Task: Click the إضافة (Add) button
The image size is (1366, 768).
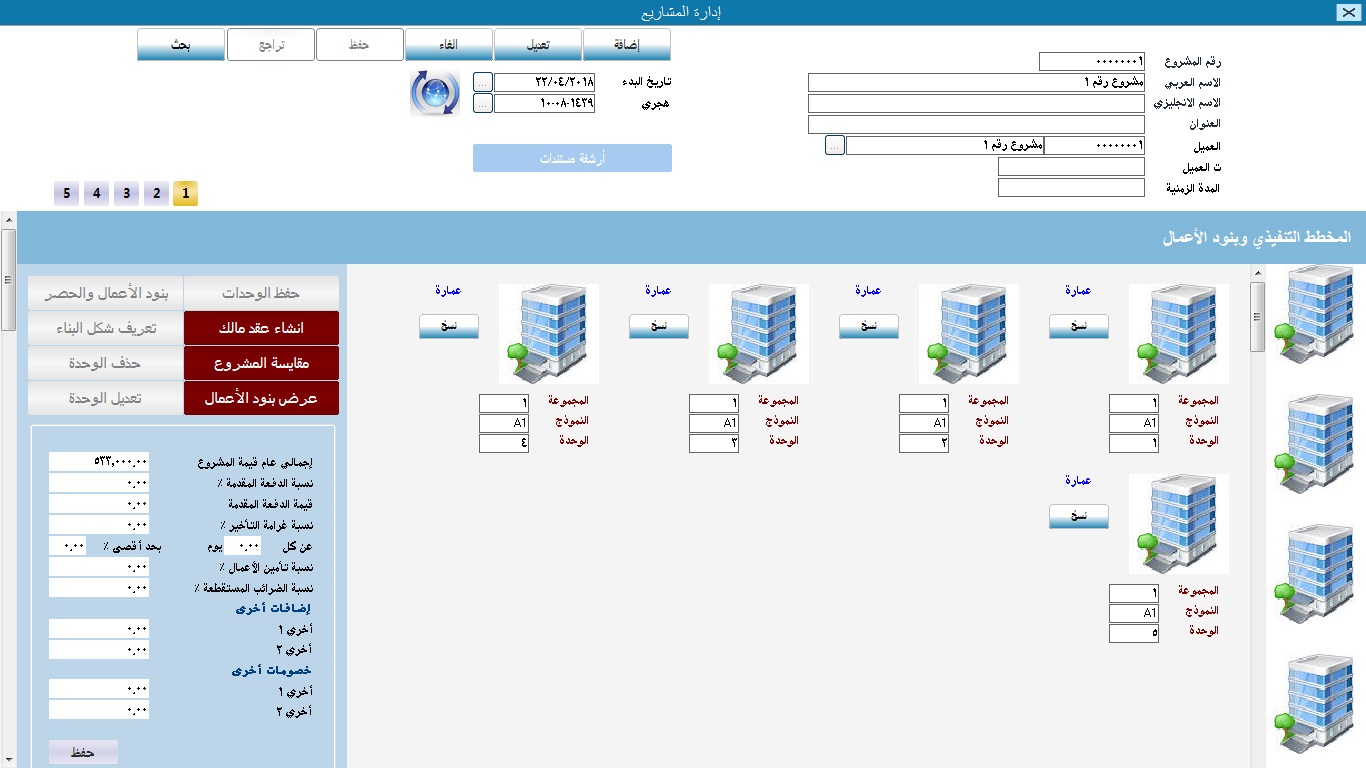Action: tap(627, 45)
